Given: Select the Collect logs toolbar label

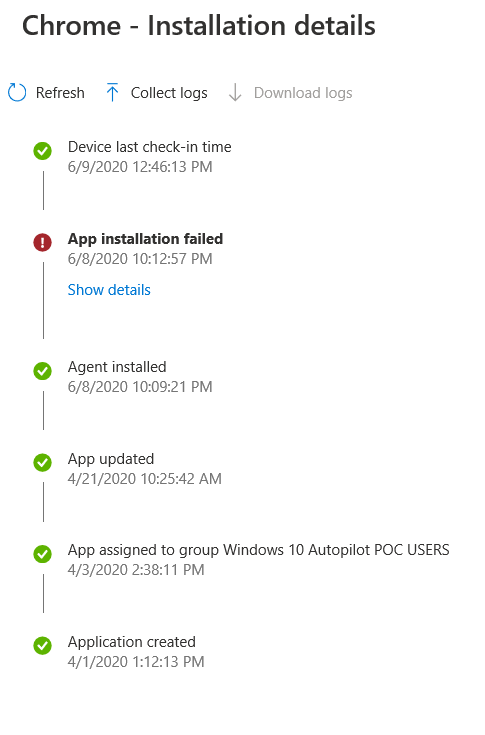Looking at the screenshot, I should [169, 93].
